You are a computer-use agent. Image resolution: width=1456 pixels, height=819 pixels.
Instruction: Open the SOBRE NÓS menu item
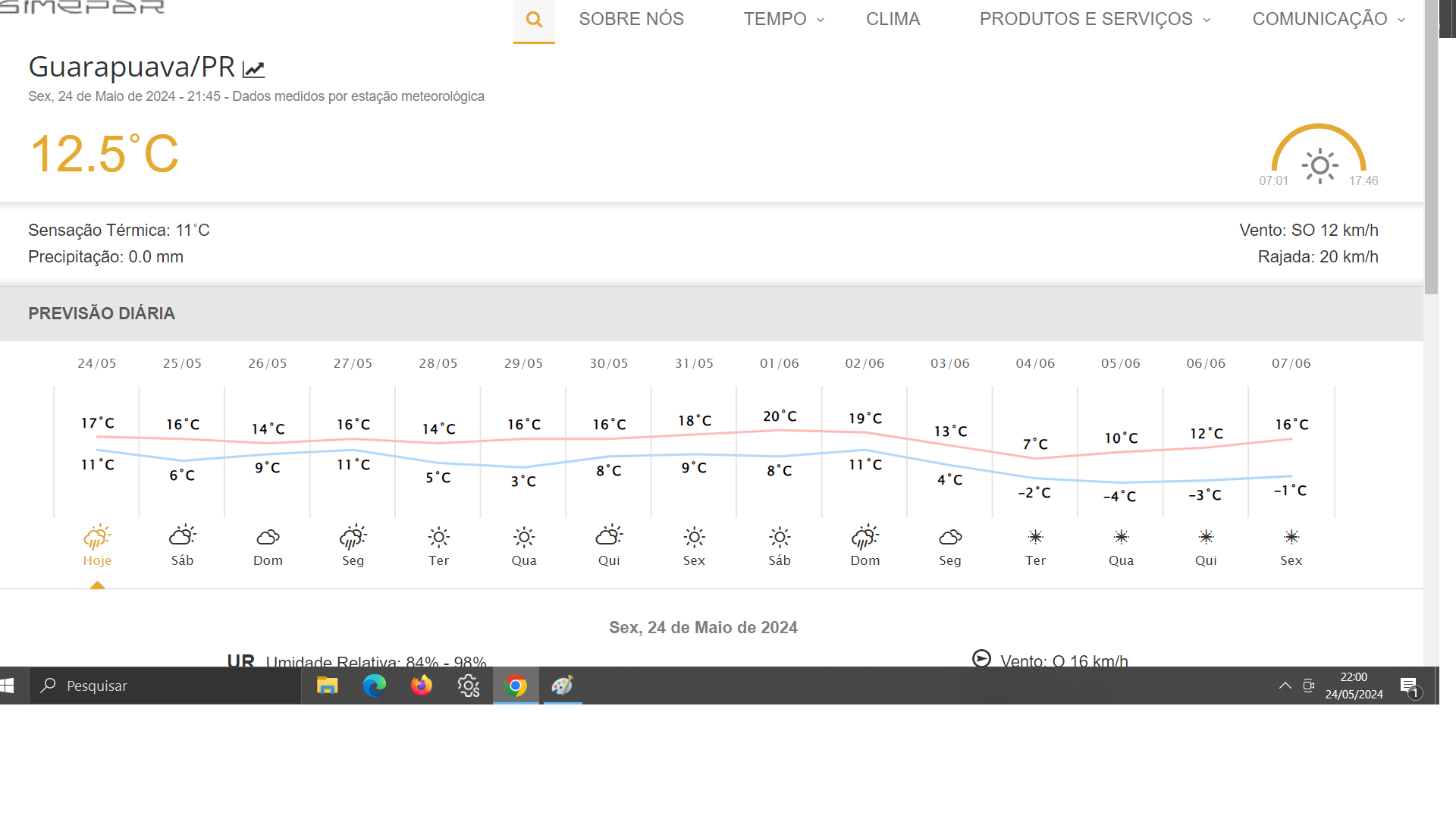point(631,19)
